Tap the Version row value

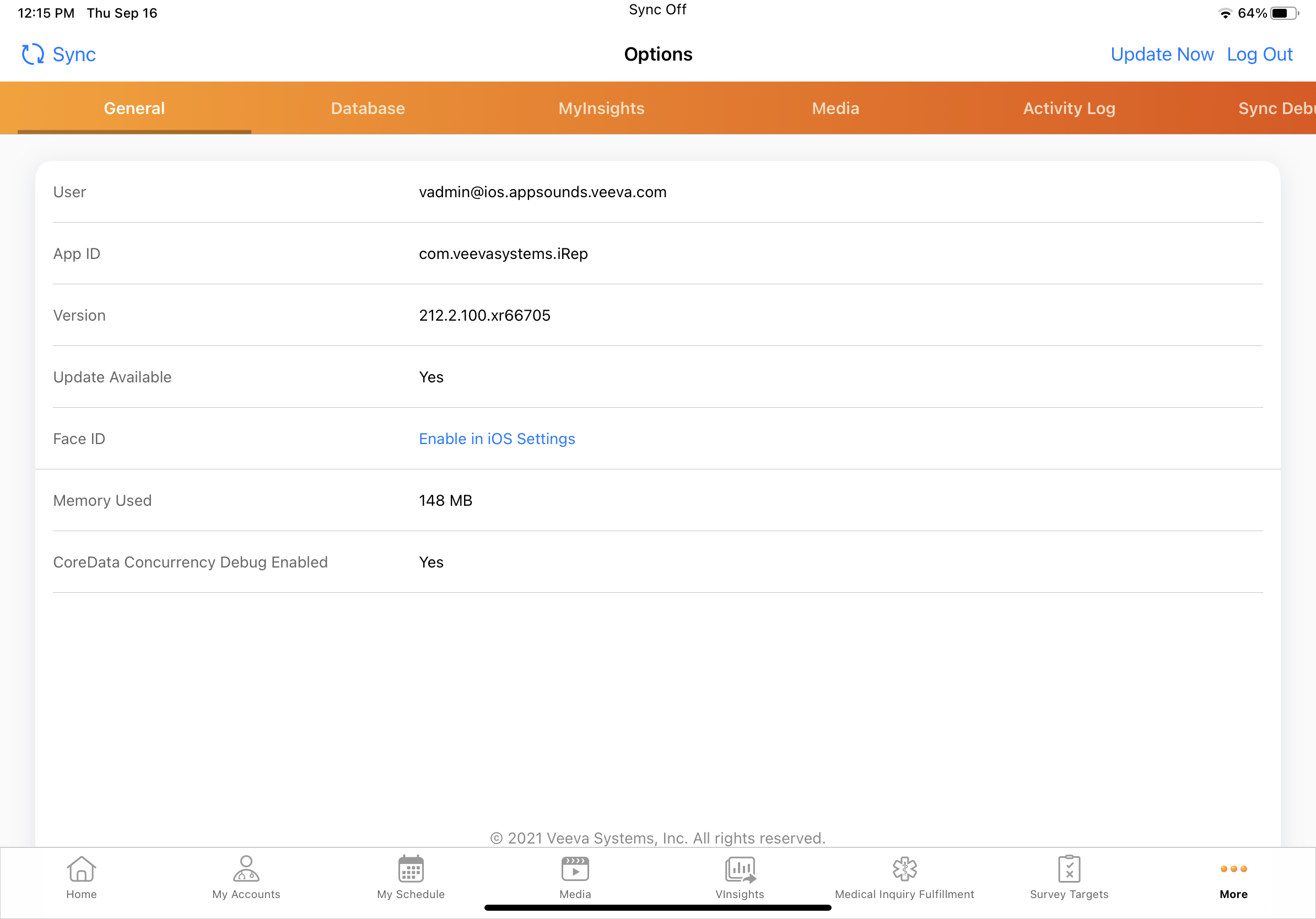click(x=484, y=315)
